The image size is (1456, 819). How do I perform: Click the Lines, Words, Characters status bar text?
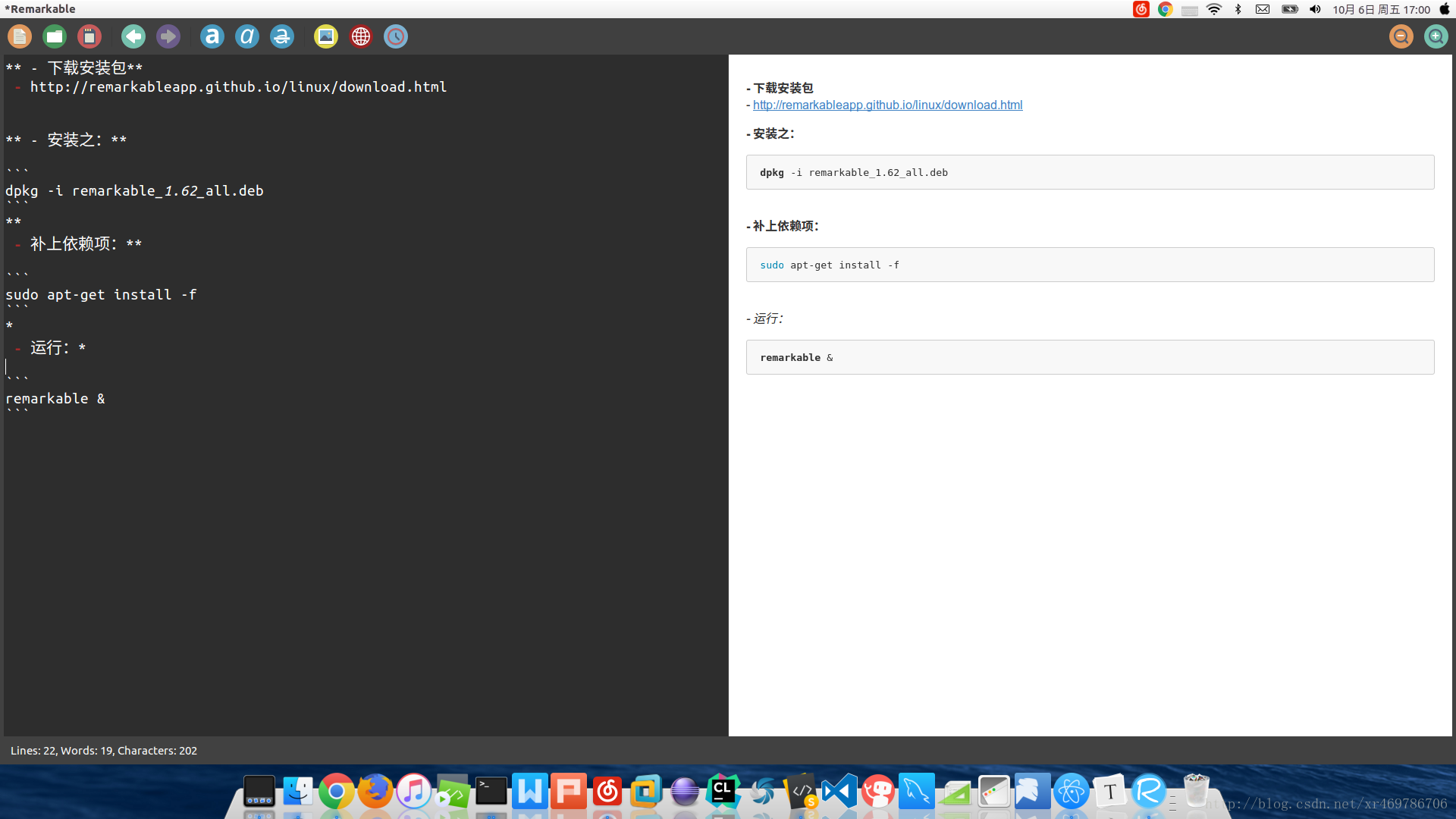tap(104, 751)
